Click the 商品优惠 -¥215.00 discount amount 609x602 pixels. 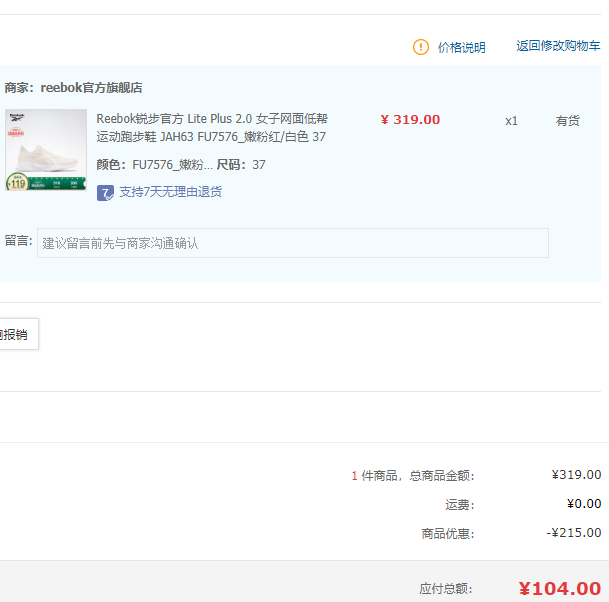click(x=574, y=532)
